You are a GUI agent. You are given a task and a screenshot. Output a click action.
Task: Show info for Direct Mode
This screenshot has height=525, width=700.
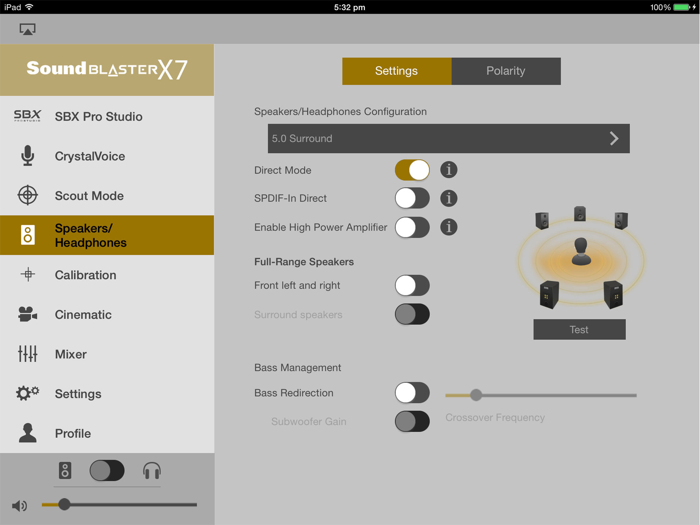click(449, 170)
